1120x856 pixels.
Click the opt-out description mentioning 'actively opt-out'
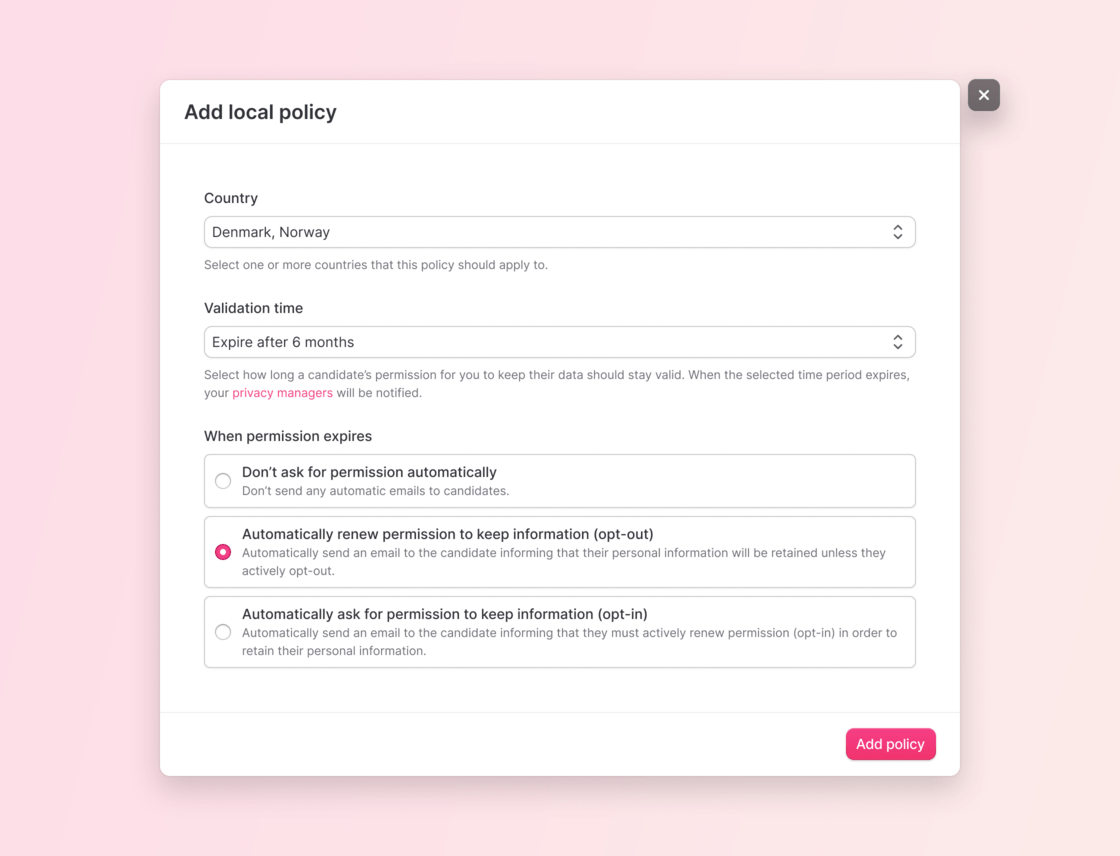(563, 562)
